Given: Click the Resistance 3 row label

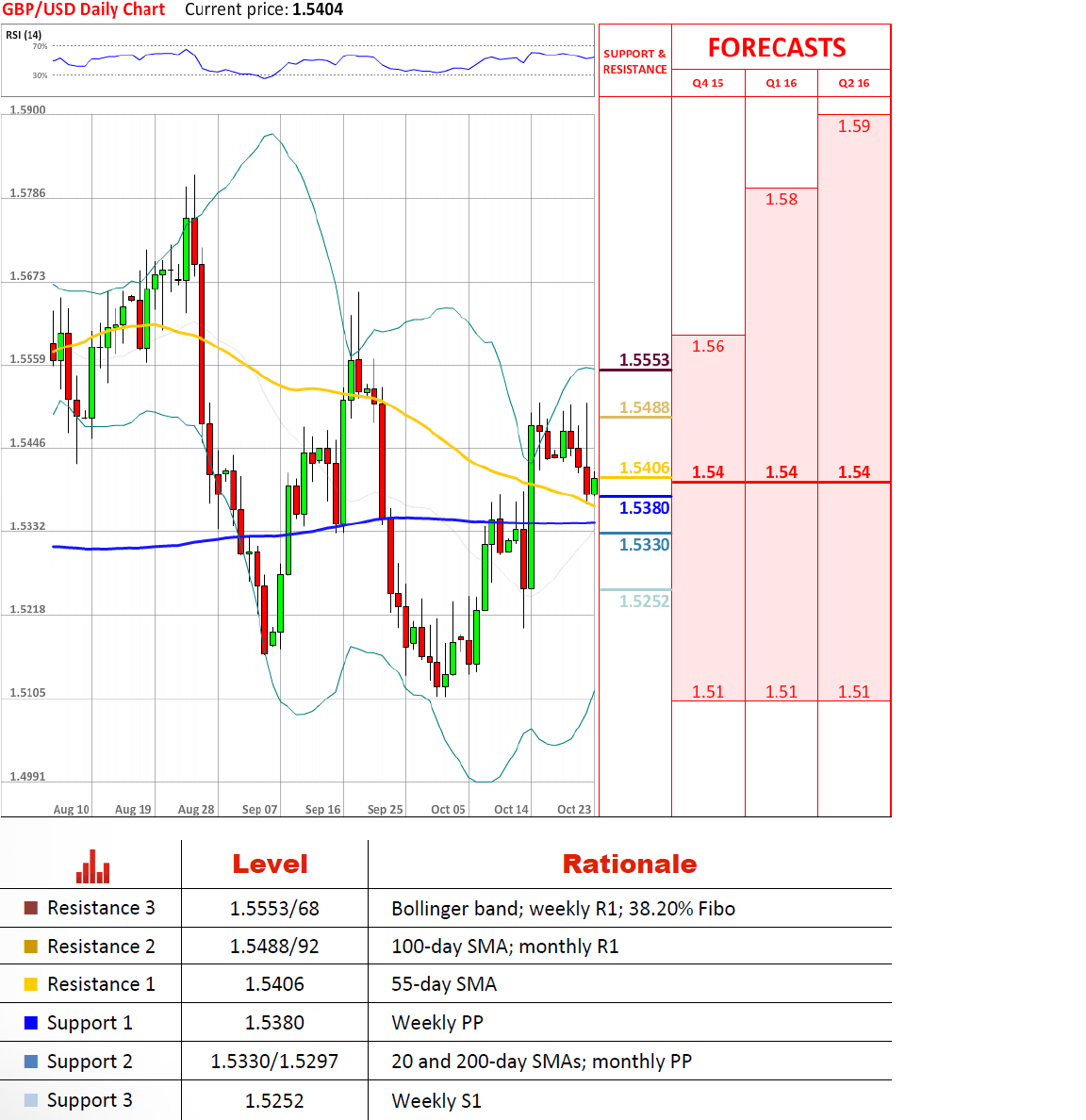Looking at the screenshot, I should click(101, 908).
